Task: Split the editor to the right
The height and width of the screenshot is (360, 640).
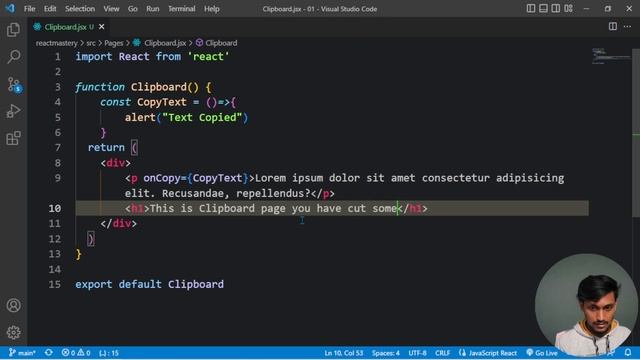Action: click(x=613, y=27)
